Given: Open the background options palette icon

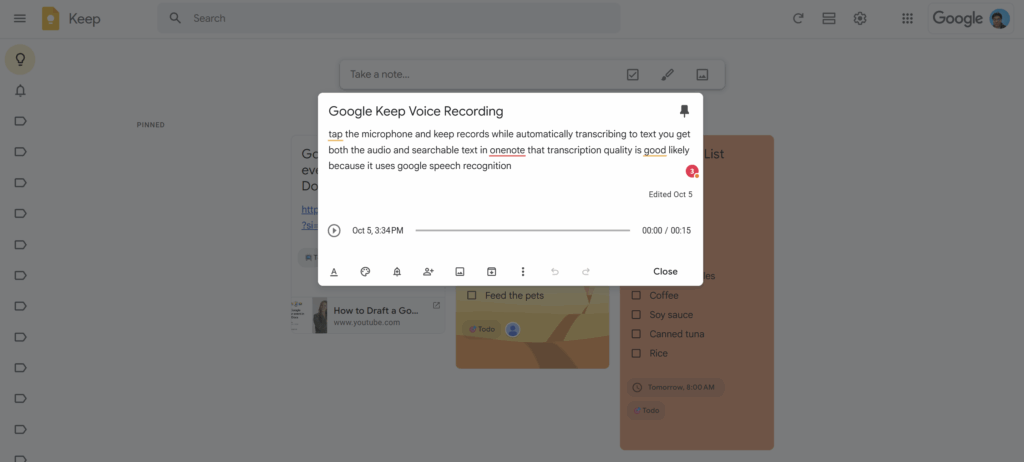Looking at the screenshot, I should click(365, 272).
